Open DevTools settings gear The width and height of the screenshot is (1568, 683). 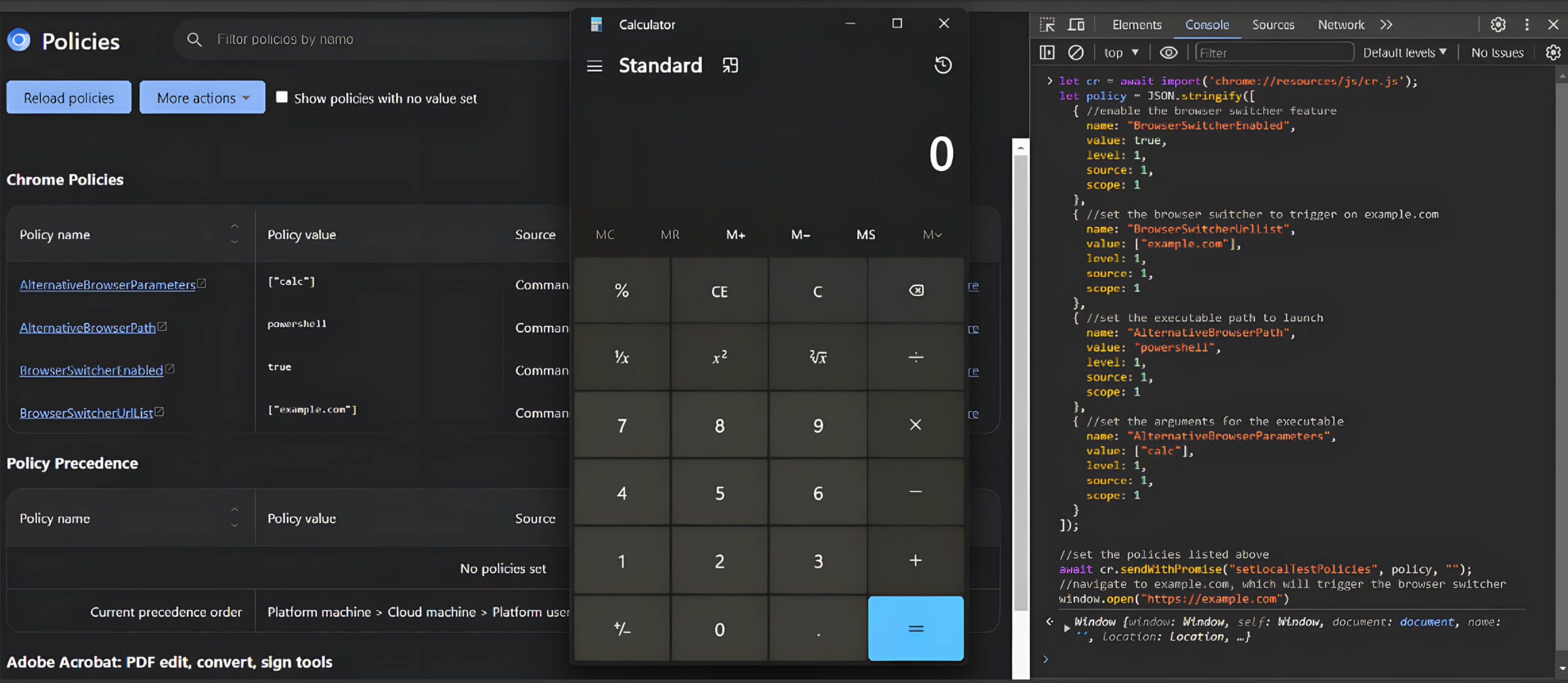(1498, 24)
